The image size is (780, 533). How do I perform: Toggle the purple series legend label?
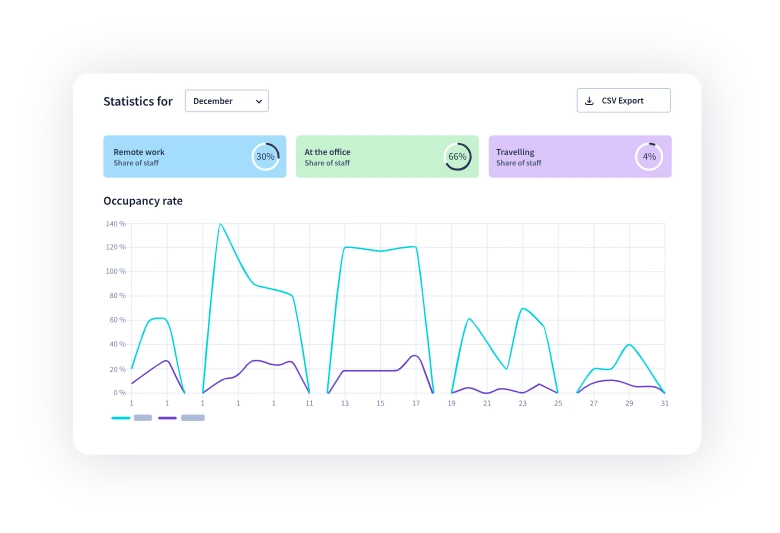(x=193, y=418)
